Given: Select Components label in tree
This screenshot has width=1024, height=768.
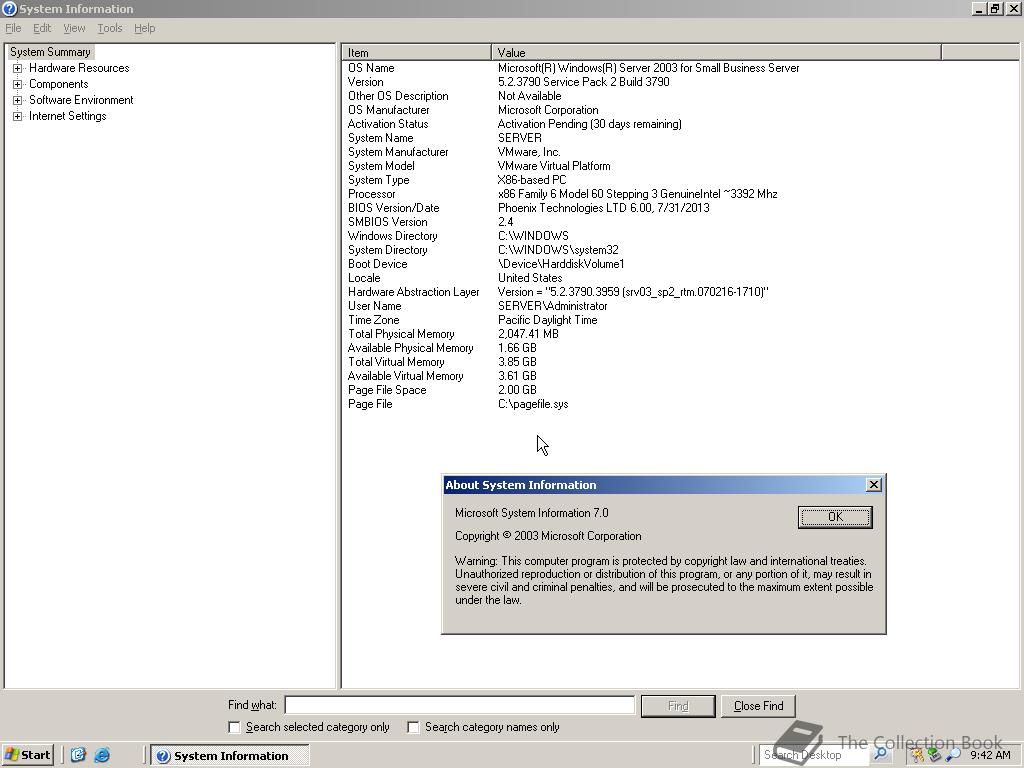Looking at the screenshot, I should (x=59, y=84).
